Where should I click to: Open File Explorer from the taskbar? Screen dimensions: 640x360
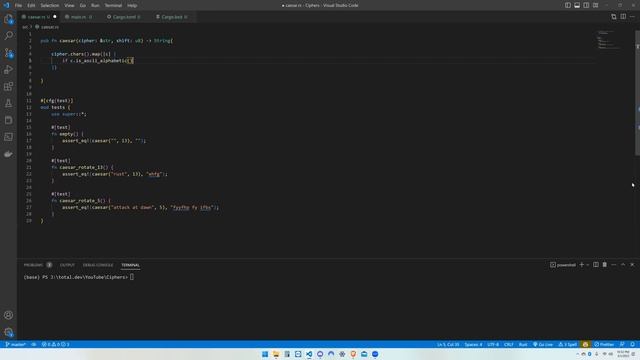276,354
